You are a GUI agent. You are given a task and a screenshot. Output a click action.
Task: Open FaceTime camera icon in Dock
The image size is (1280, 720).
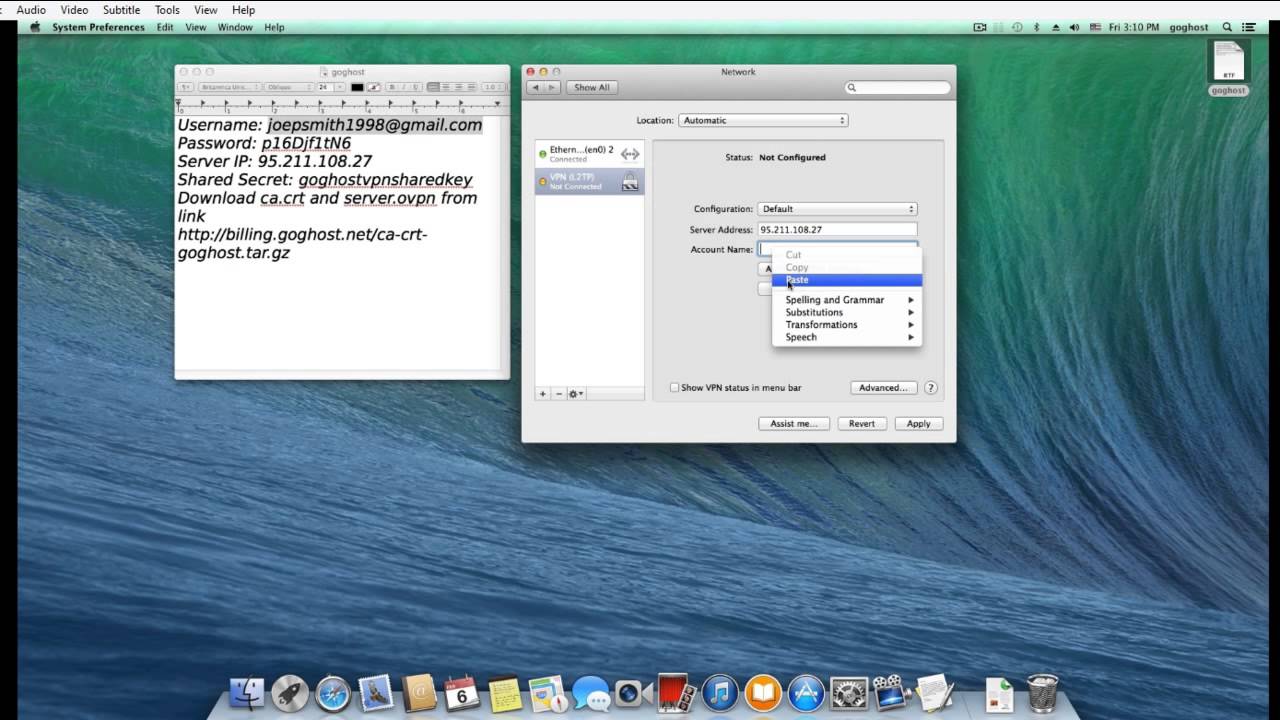pyautogui.click(x=633, y=693)
